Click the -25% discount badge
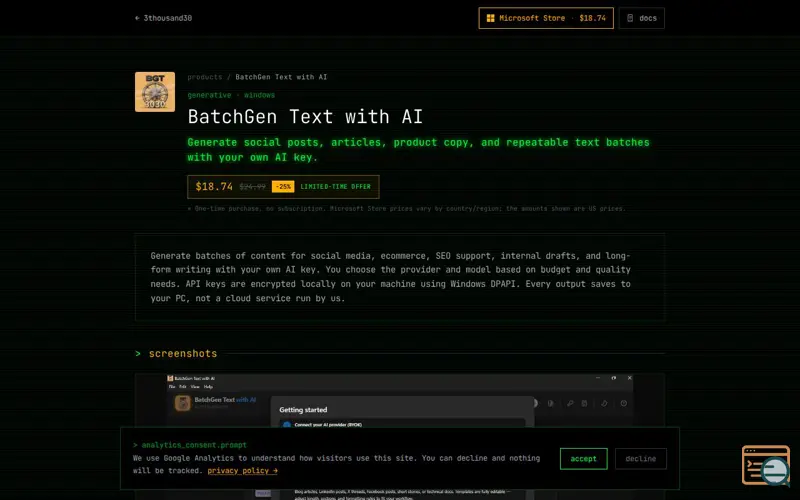Image resolution: width=800 pixels, height=500 pixels. pos(283,187)
